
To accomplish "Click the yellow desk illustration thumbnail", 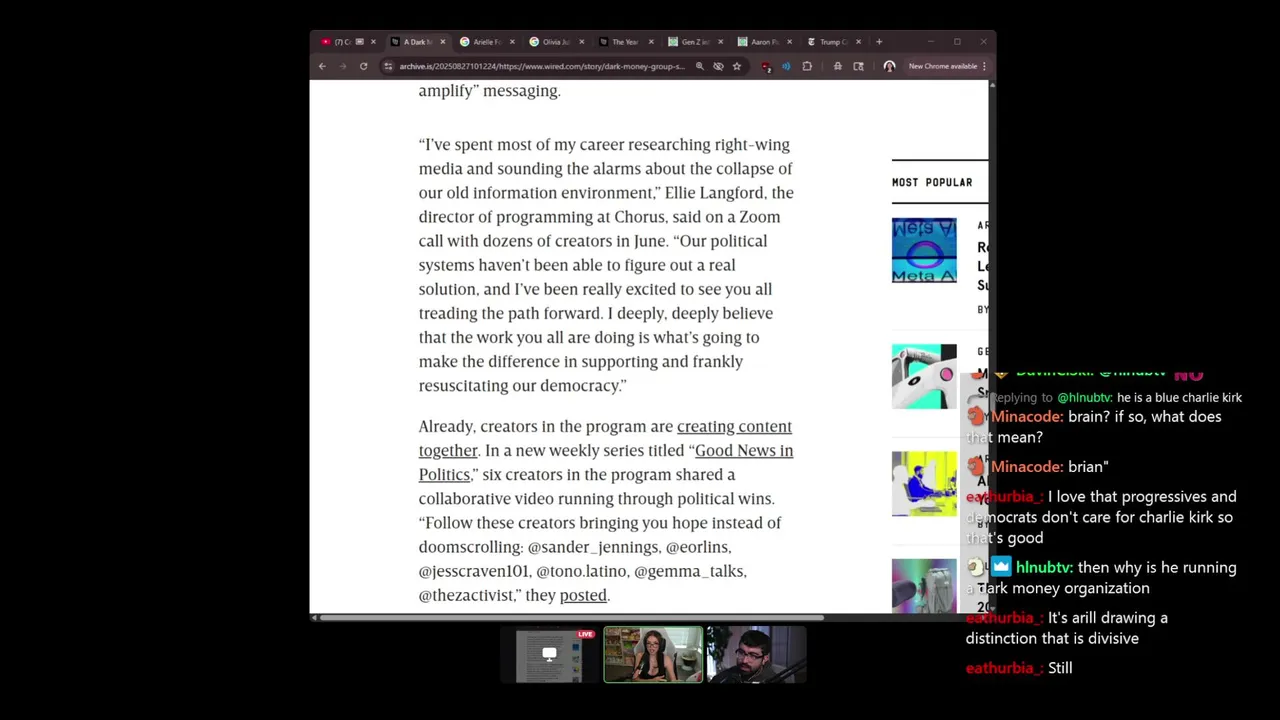I will coord(924,484).
